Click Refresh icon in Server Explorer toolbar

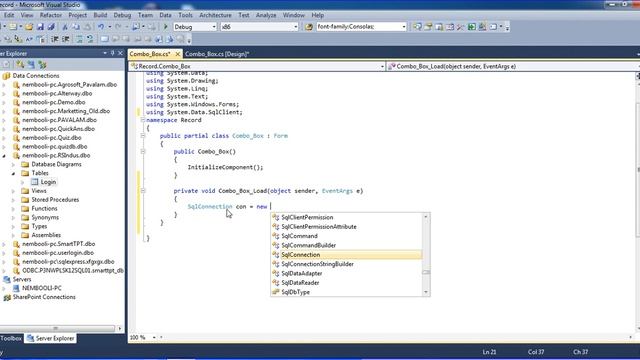[x=7, y=64]
